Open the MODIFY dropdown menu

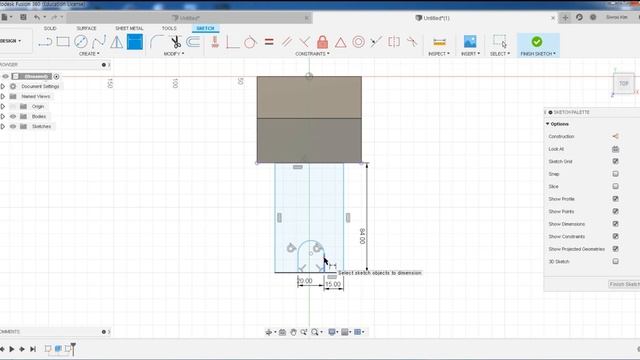point(173,54)
